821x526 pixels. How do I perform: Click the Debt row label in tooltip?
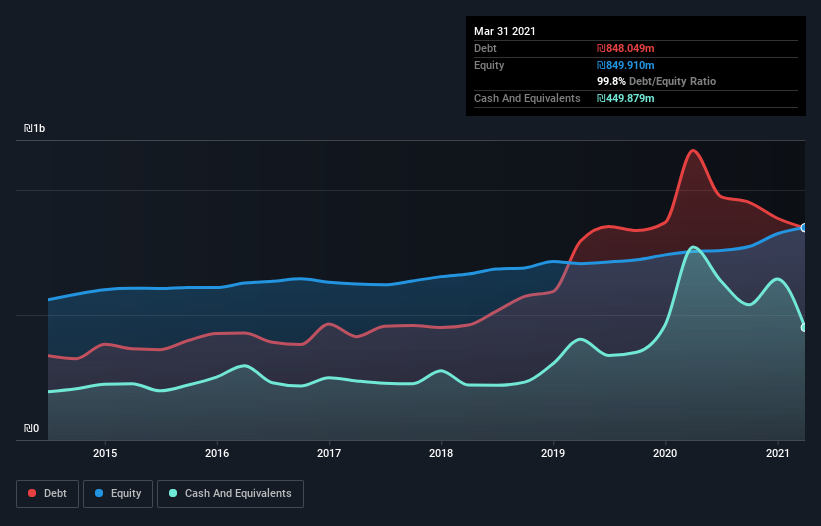tap(485, 48)
